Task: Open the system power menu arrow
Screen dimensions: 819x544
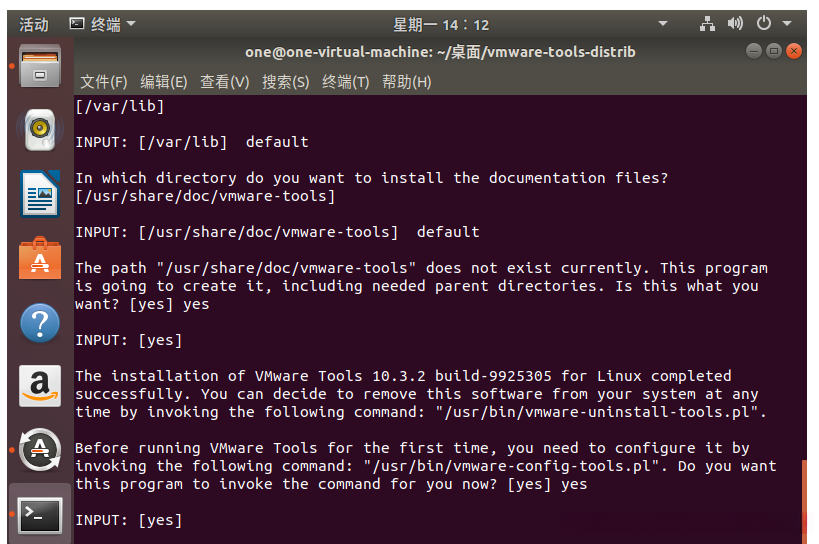Action: click(788, 24)
